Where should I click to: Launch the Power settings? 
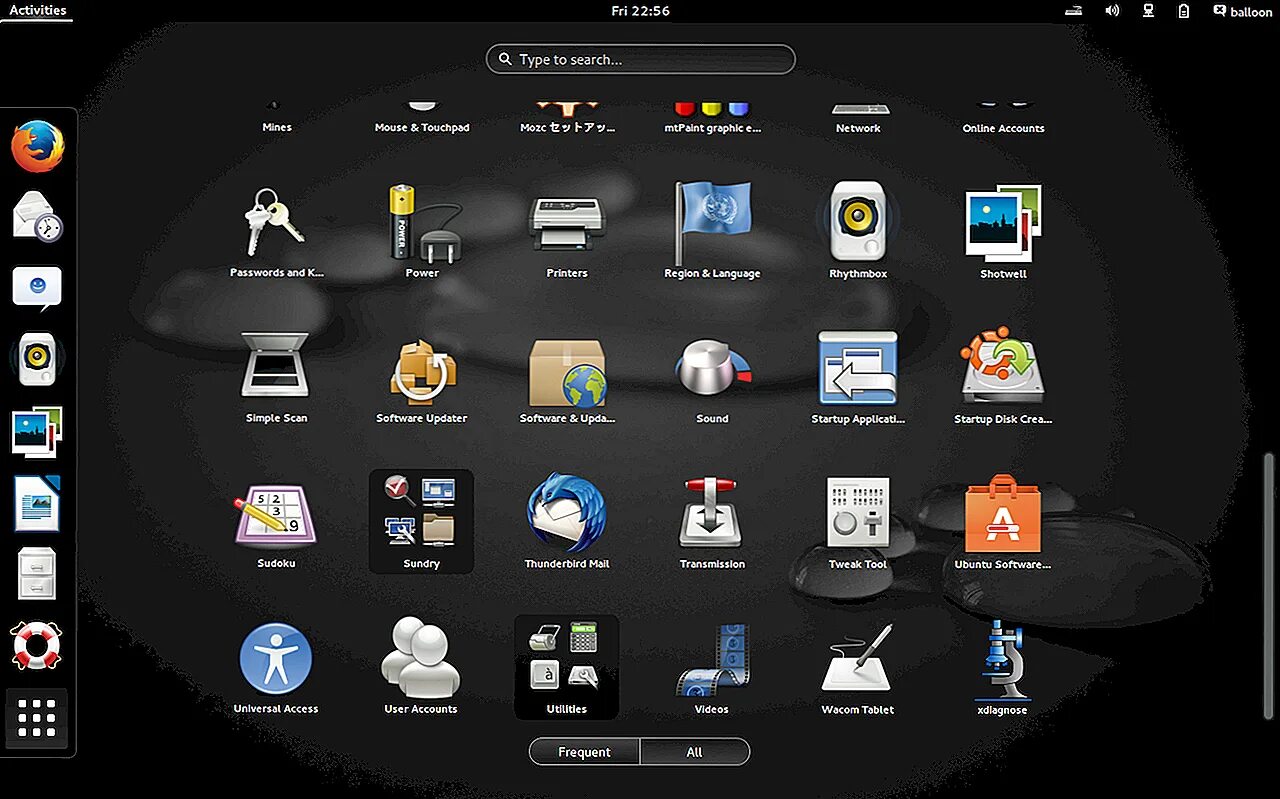(422, 232)
